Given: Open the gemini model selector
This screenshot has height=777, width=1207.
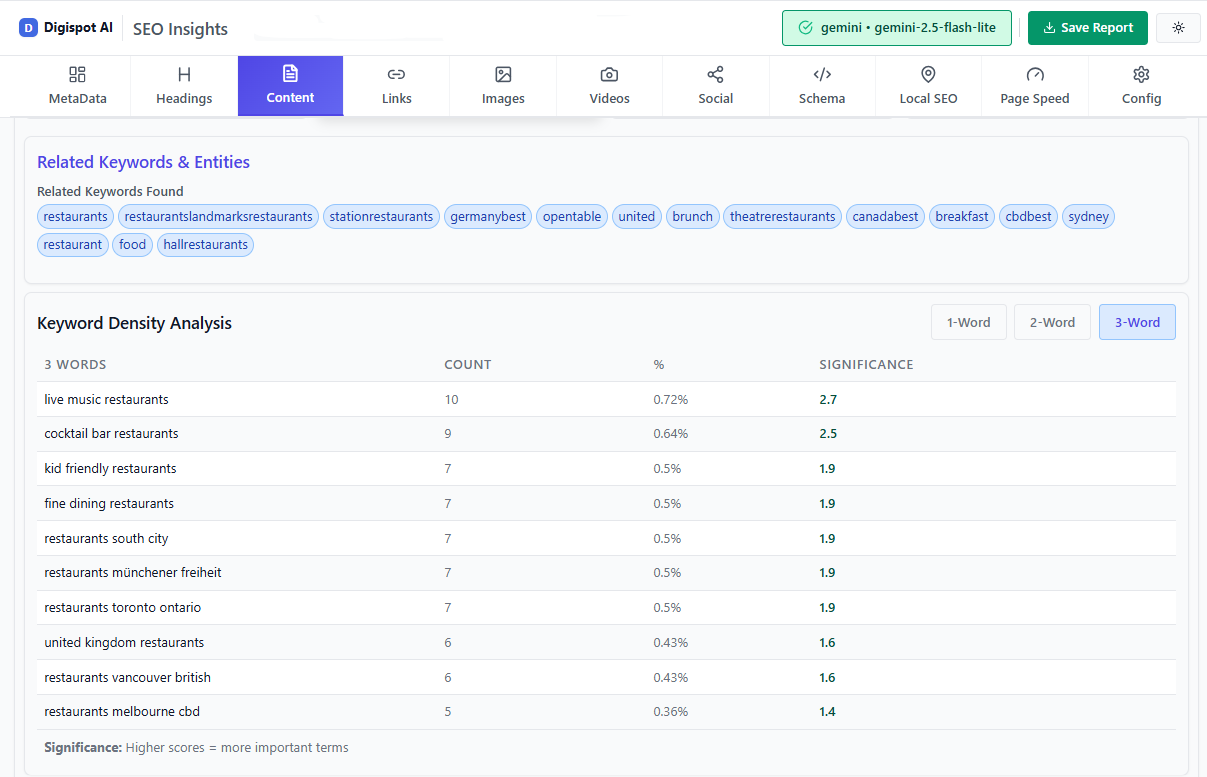Looking at the screenshot, I should coord(896,27).
